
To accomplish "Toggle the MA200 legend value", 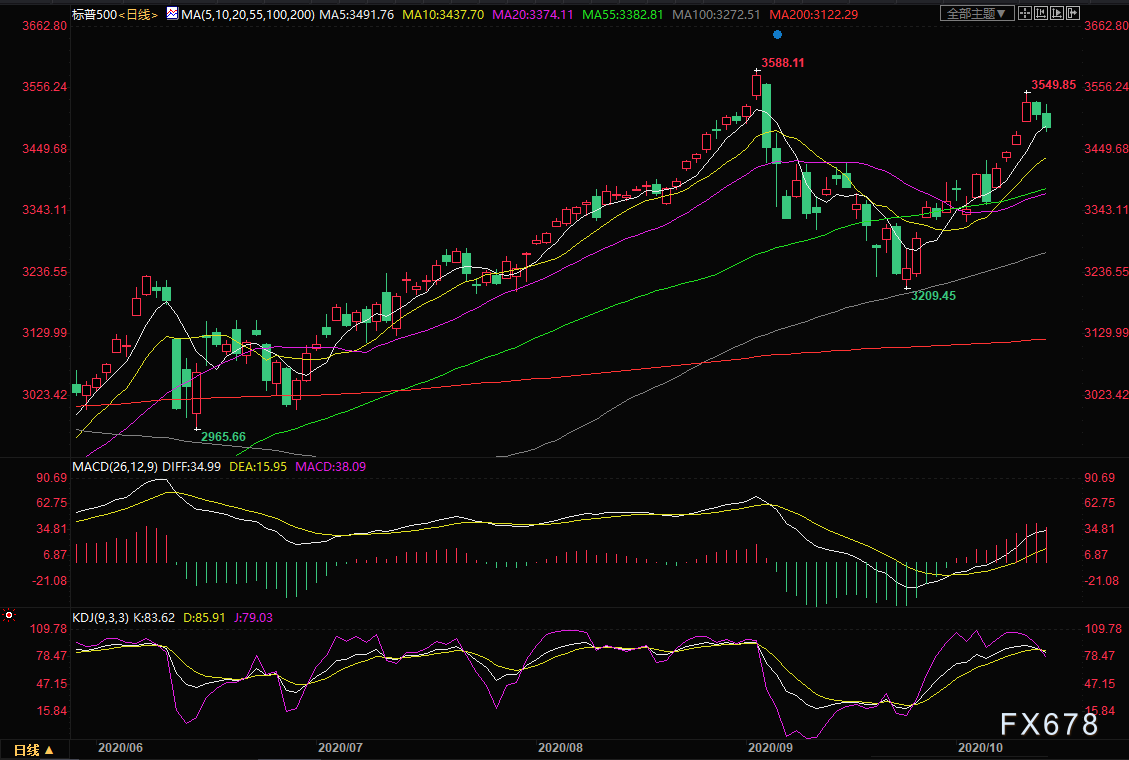I will pyautogui.click(x=814, y=14).
